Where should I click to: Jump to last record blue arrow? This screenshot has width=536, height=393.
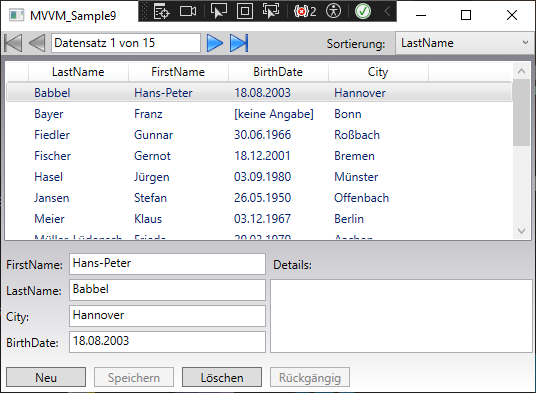239,43
